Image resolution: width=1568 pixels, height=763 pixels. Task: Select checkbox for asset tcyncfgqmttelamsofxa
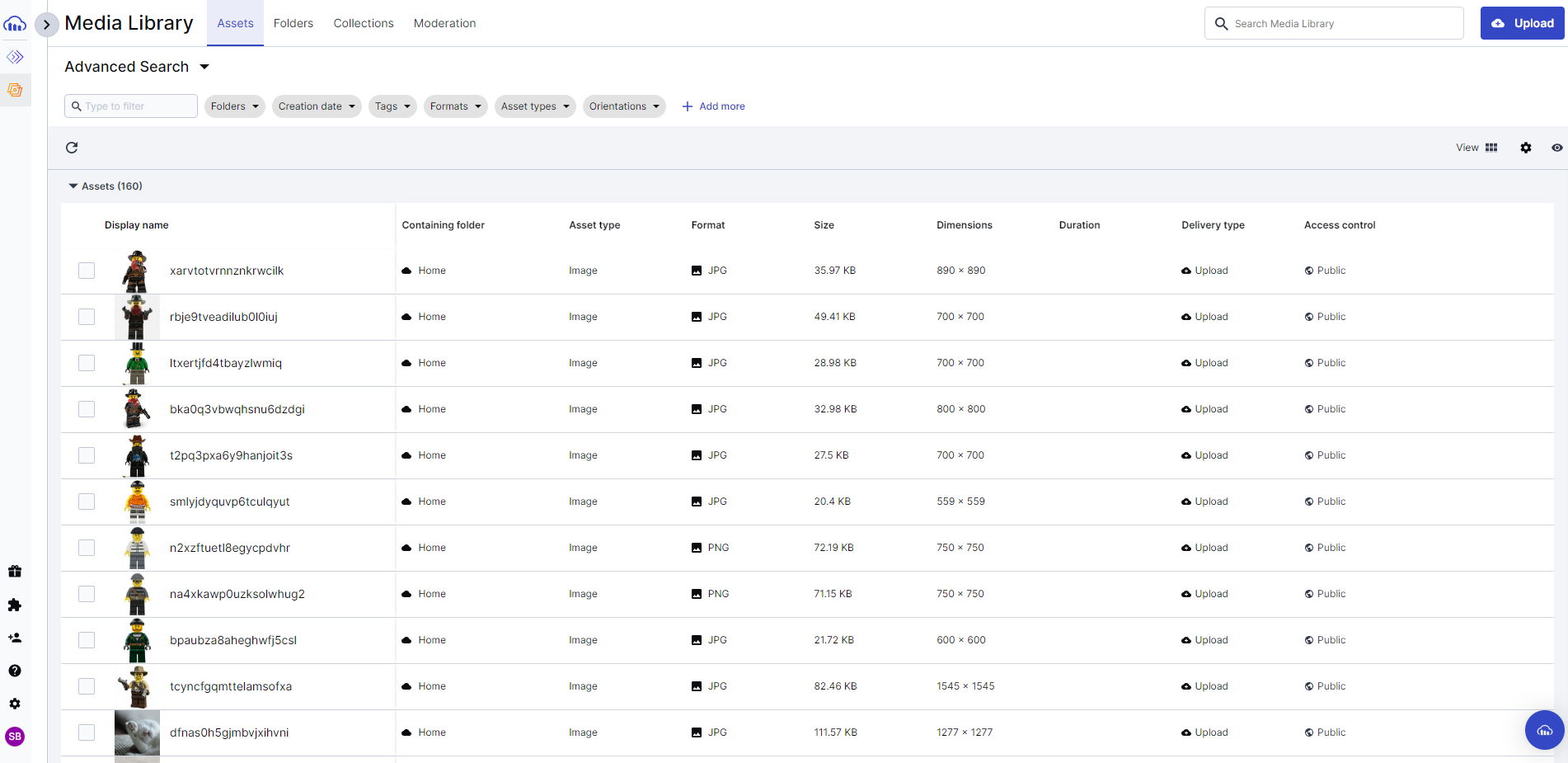tap(86, 685)
